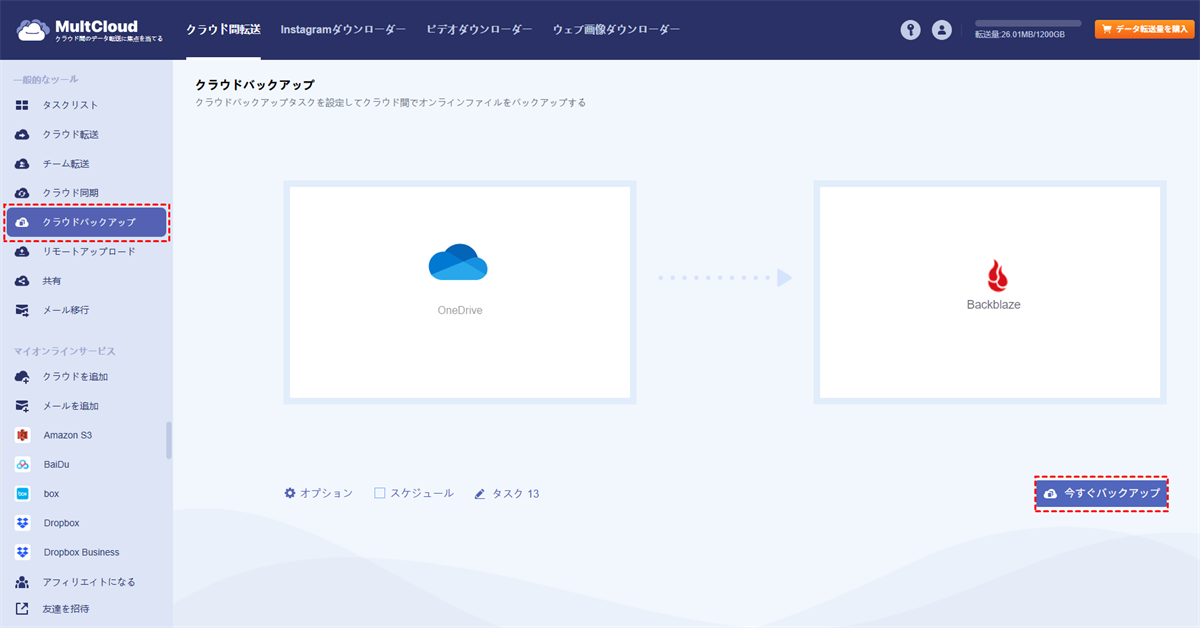Viewport: 1200px width, 628px height.
Task: Click the box service icon
Action: coord(22,493)
